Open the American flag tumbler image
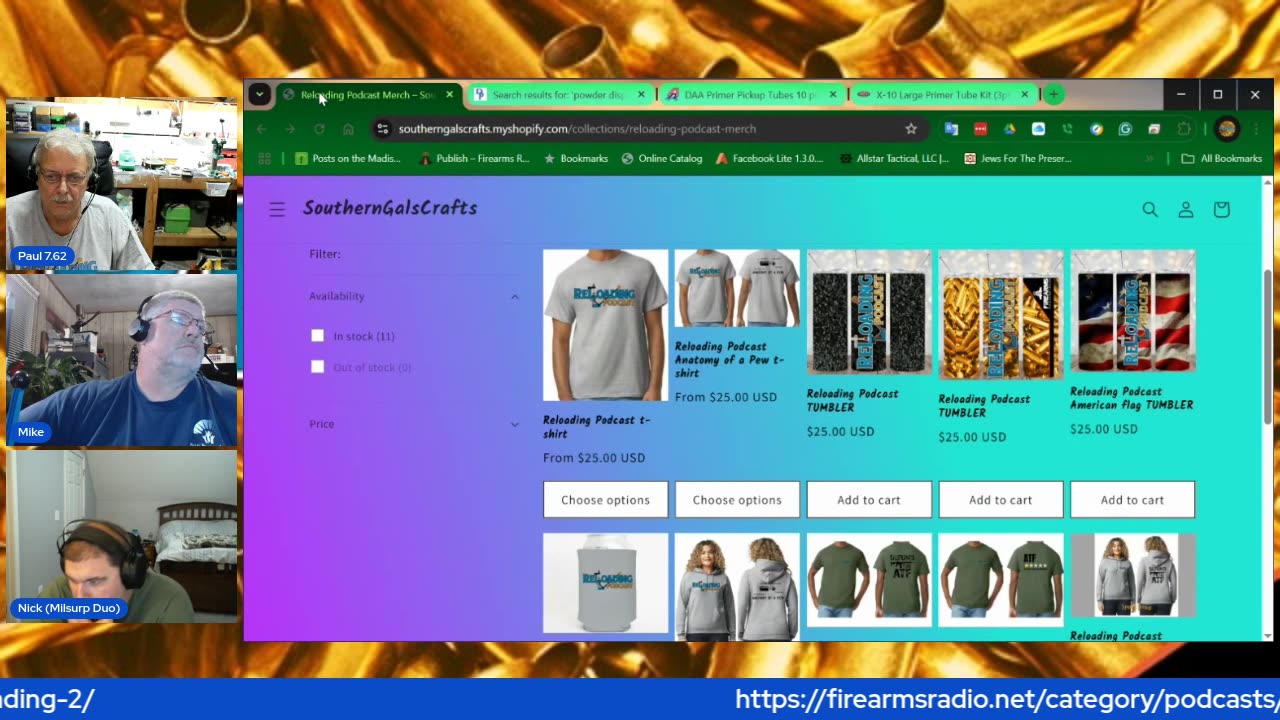 pos(1132,311)
